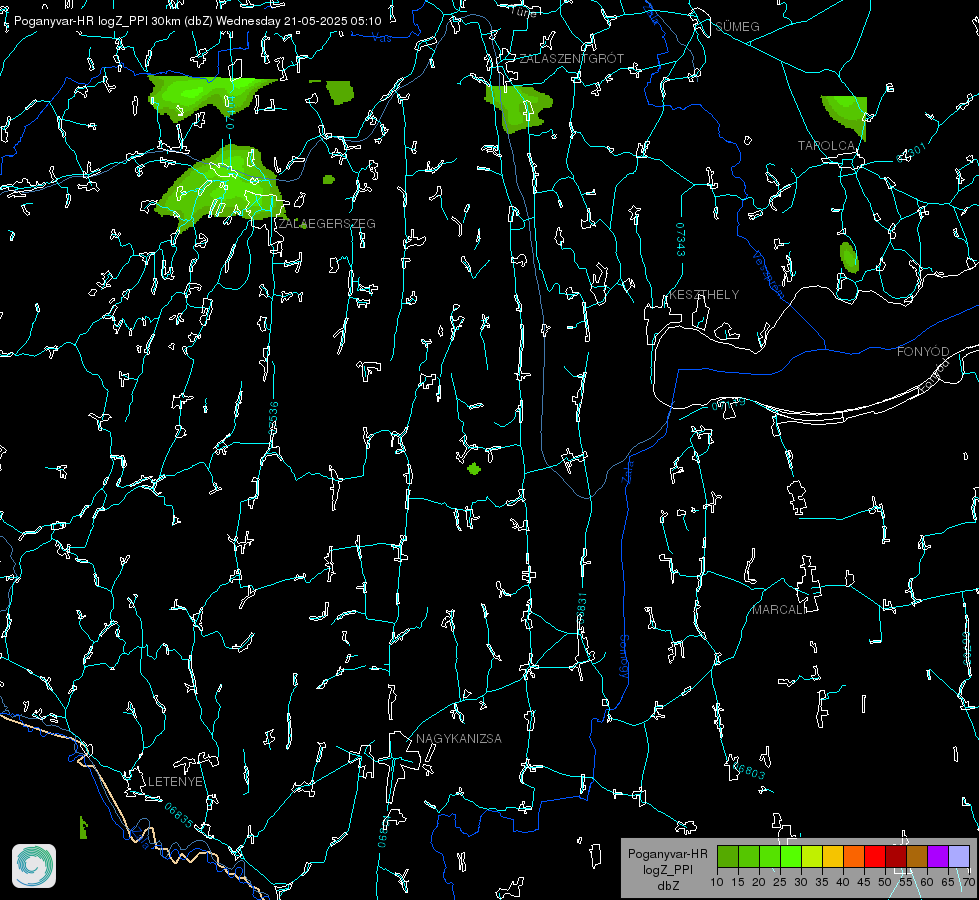Click the legend scale value 60
Viewport: 979px width, 900px height.
click(x=927, y=882)
